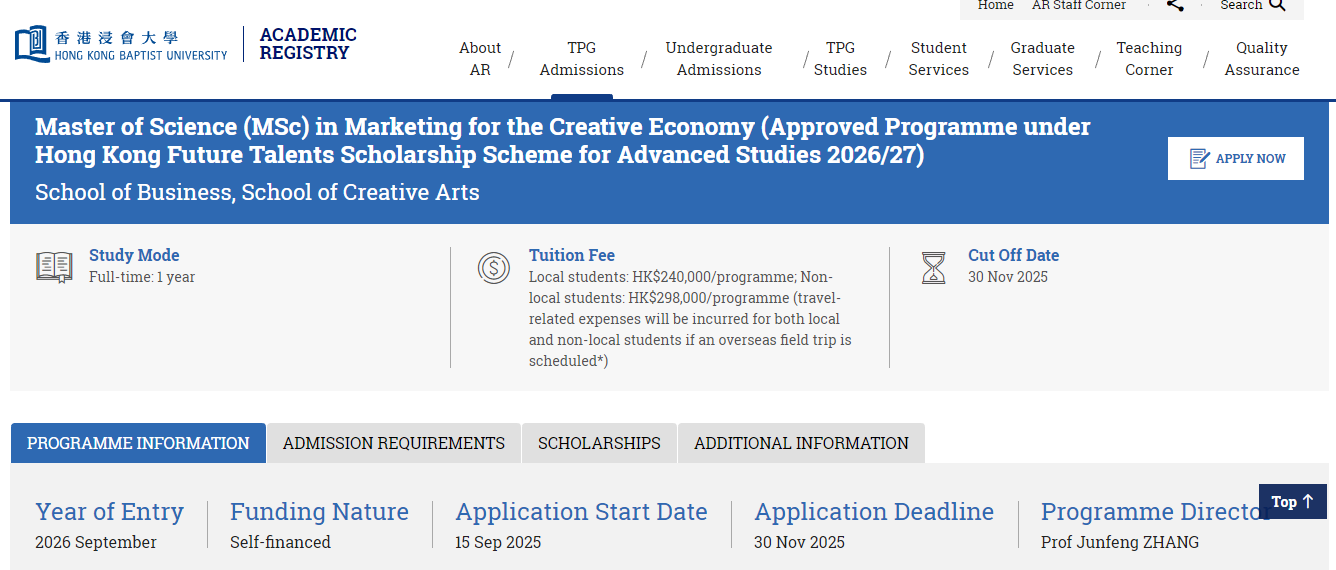The image size is (1336, 570).
Task: Click the 'Cut Off Date' heading
Action: pos(1013,255)
